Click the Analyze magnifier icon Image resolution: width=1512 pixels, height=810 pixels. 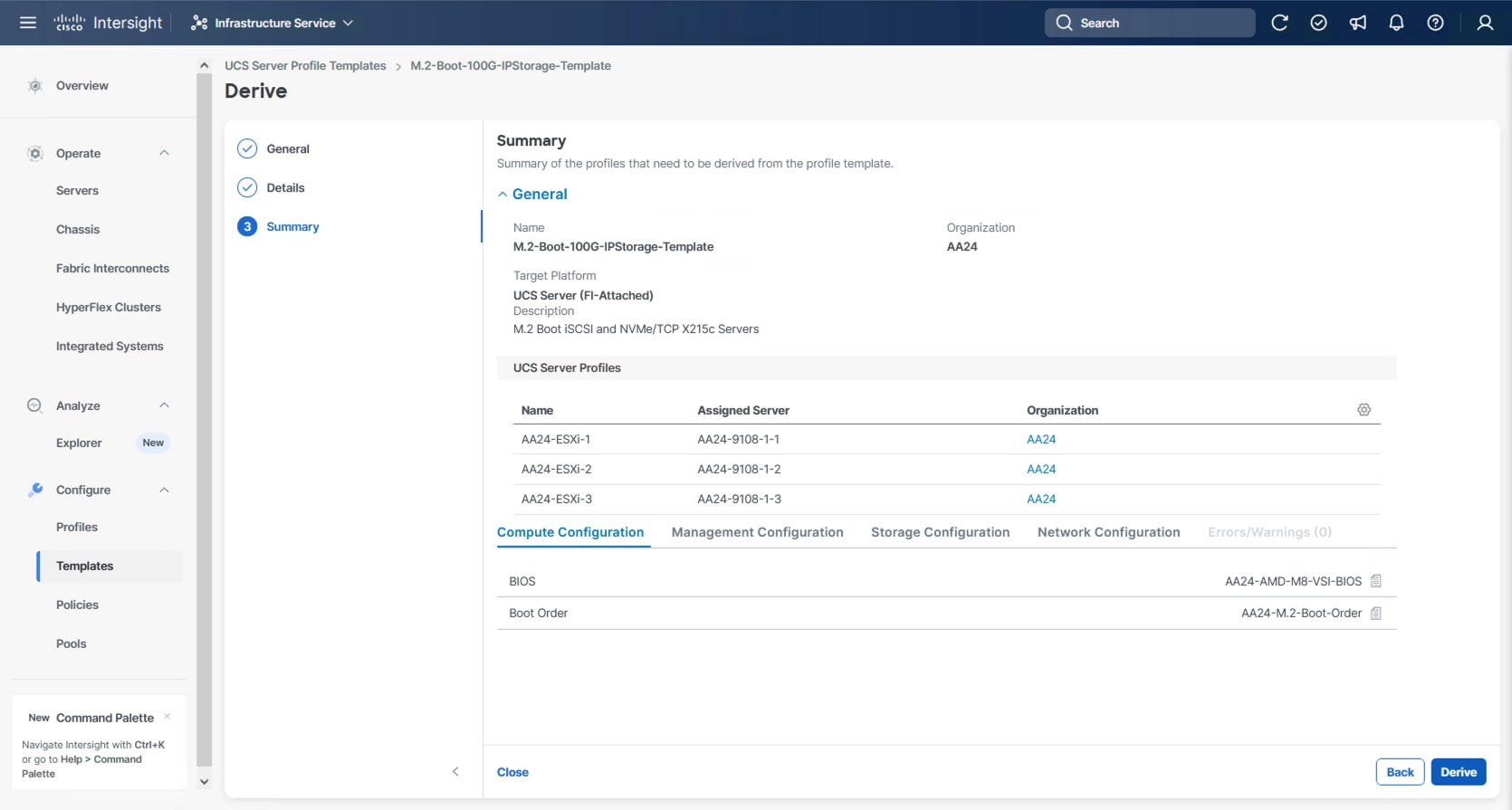coord(34,405)
